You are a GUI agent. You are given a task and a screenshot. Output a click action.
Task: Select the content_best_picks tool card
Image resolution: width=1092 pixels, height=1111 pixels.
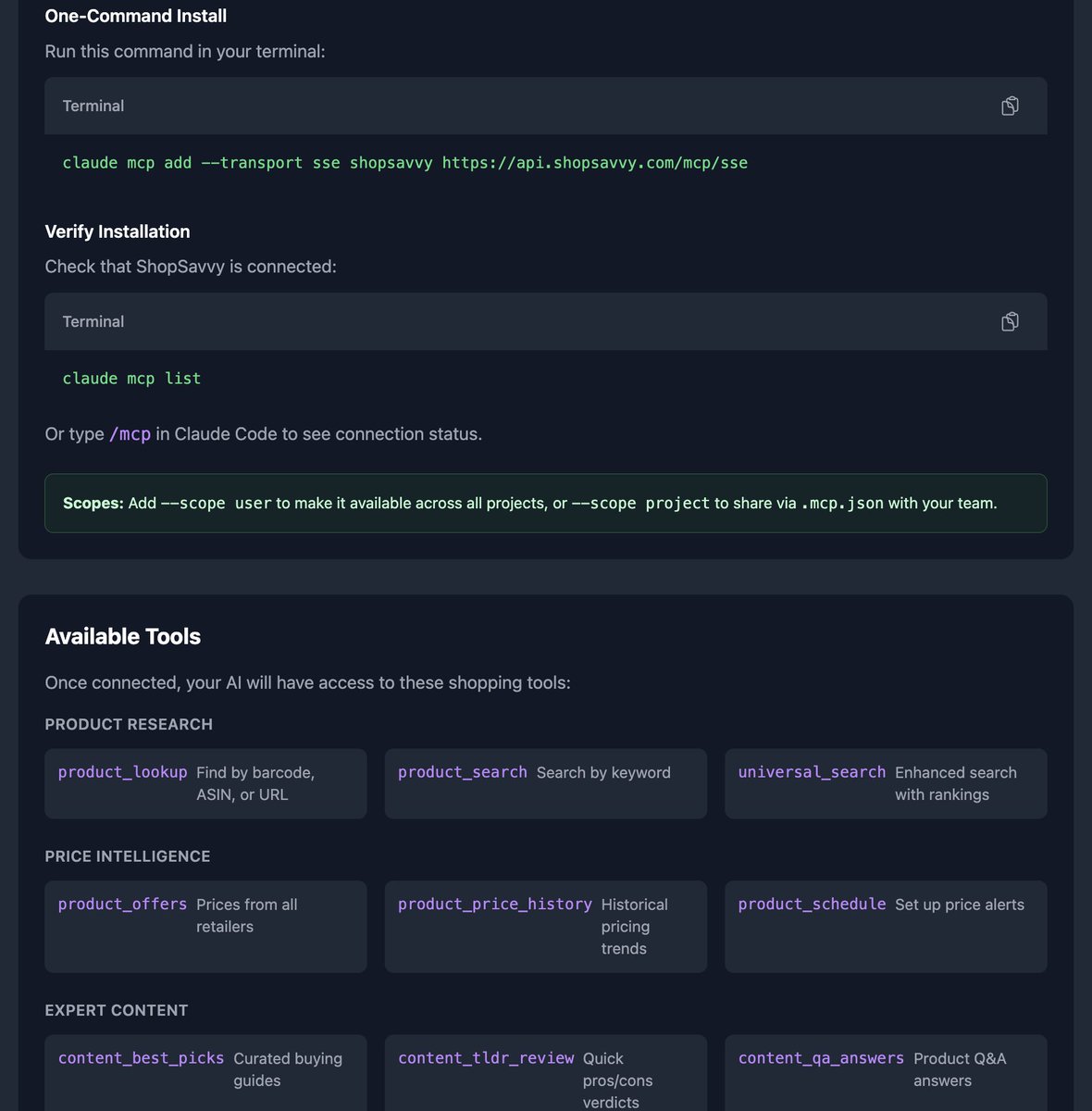(x=205, y=1073)
